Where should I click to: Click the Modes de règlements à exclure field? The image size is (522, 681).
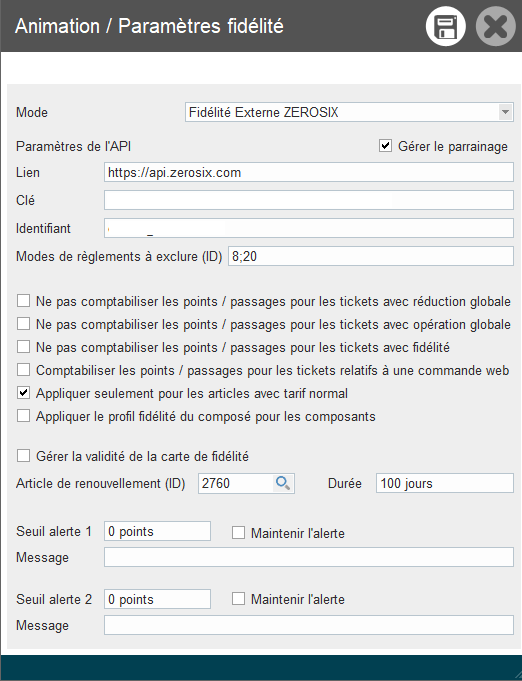coord(371,256)
